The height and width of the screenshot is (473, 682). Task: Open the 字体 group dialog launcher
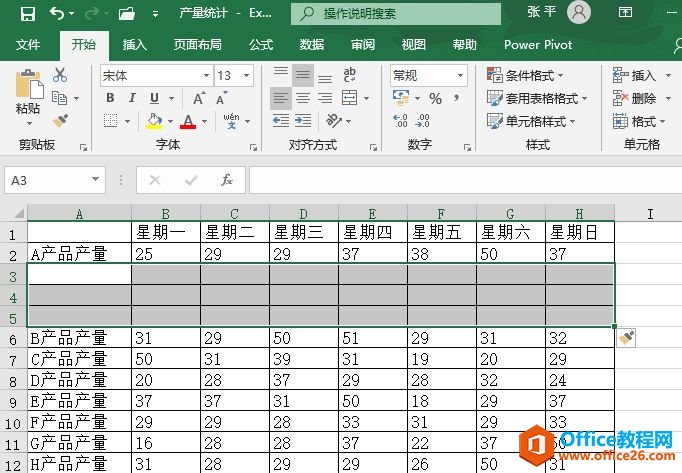pyautogui.click(x=253, y=148)
